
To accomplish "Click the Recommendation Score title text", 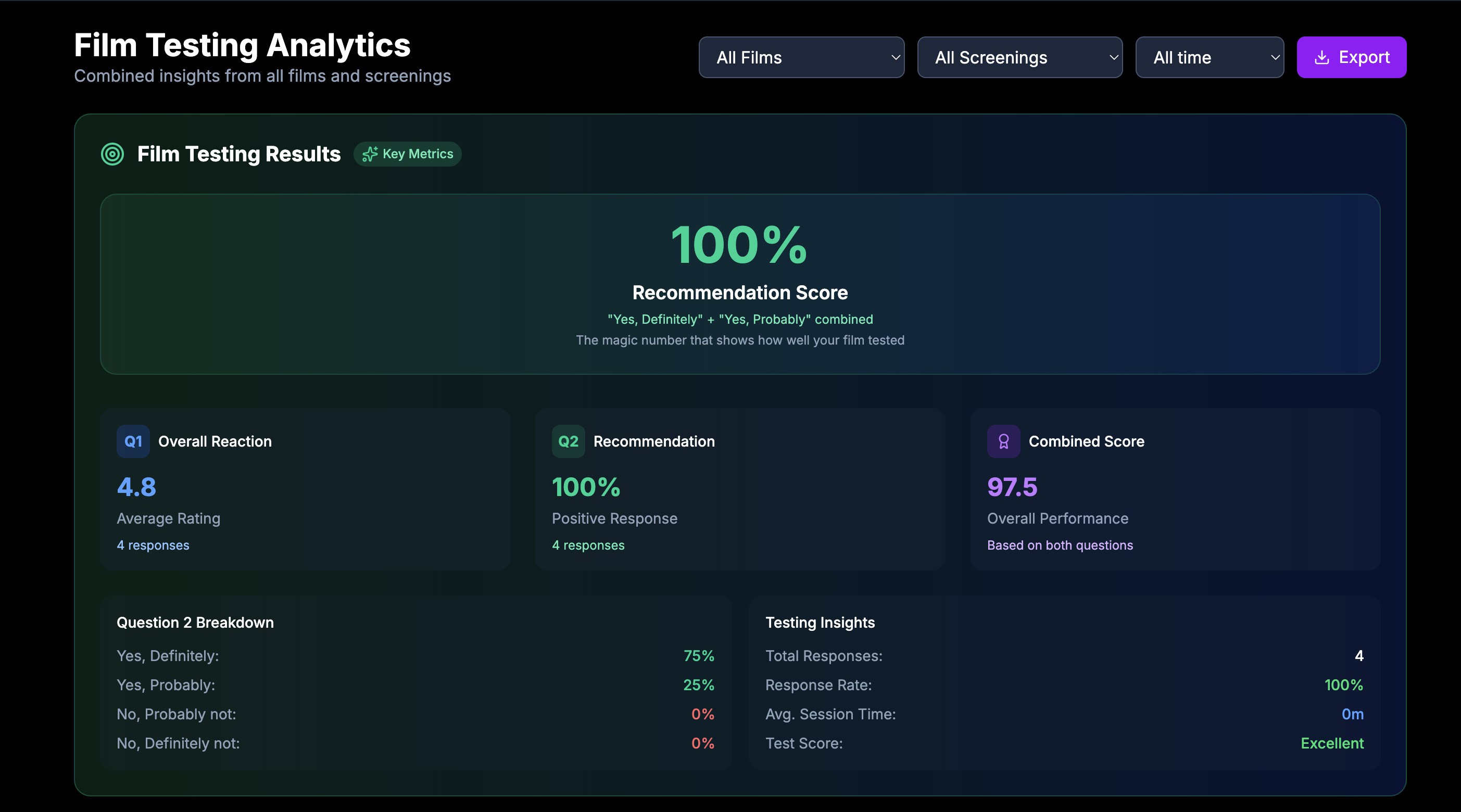I will [740, 293].
